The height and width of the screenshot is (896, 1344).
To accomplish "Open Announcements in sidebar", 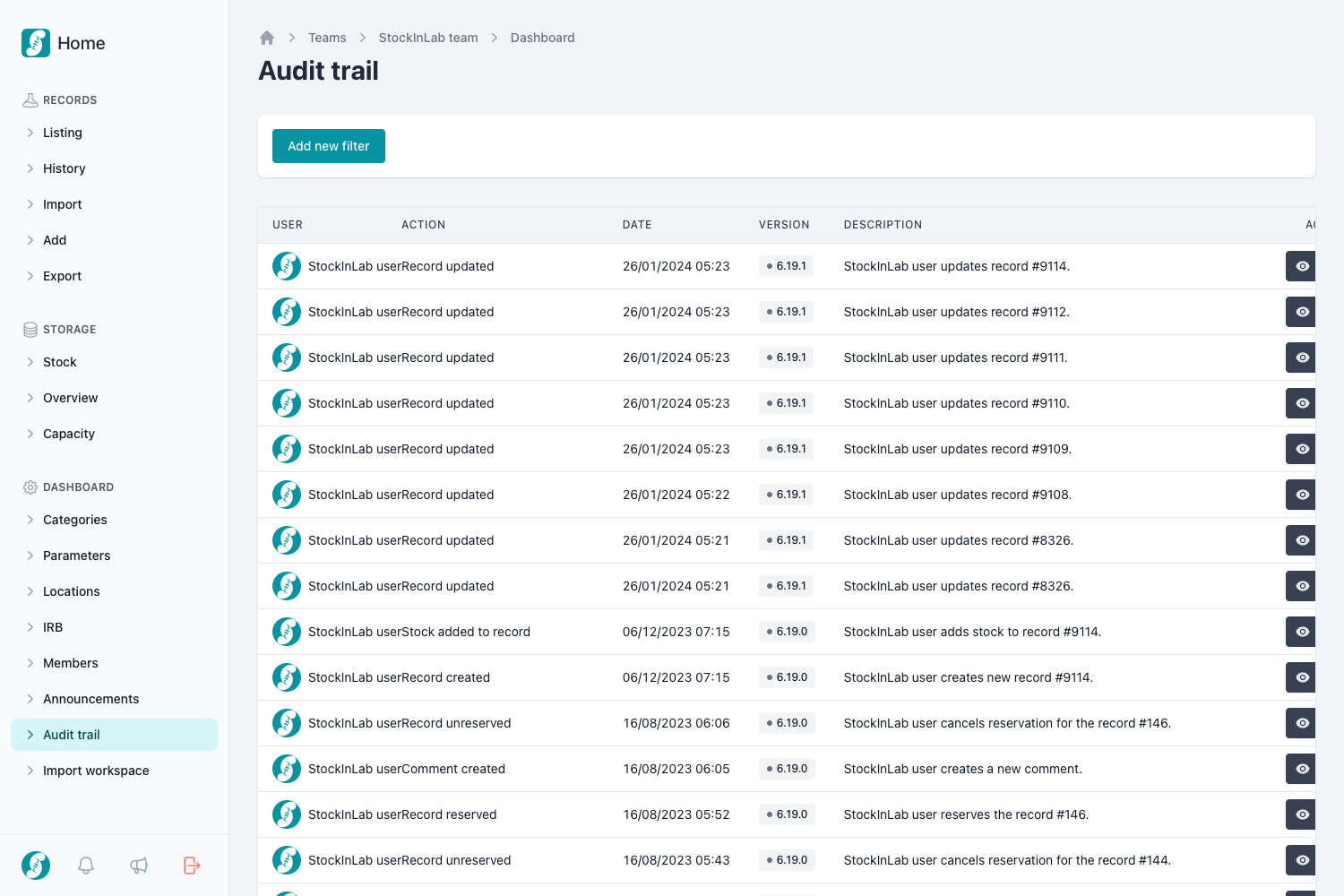I will coord(114,699).
